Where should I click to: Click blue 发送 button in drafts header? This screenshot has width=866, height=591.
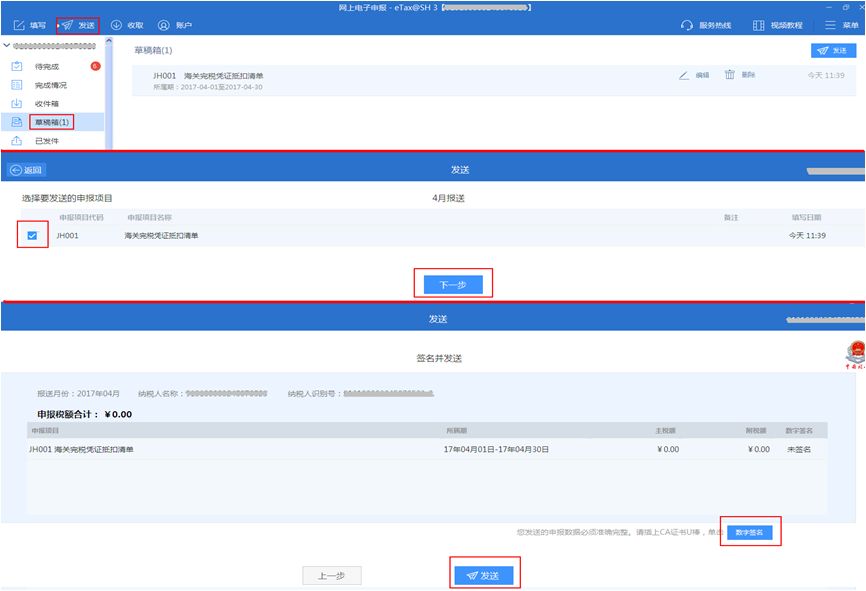(x=832, y=50)
